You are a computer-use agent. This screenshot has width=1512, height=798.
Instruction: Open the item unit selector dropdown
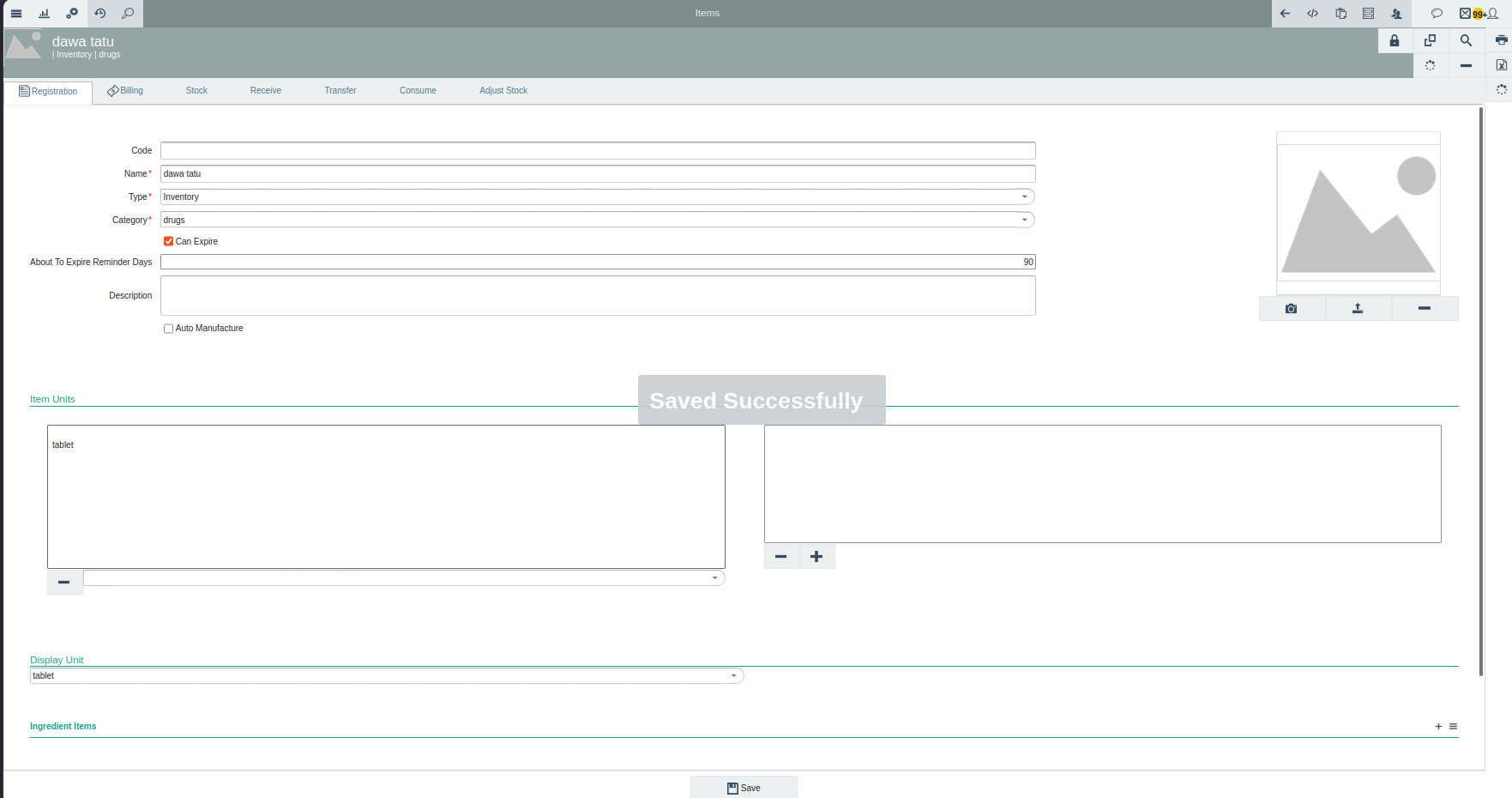[404, 578]
